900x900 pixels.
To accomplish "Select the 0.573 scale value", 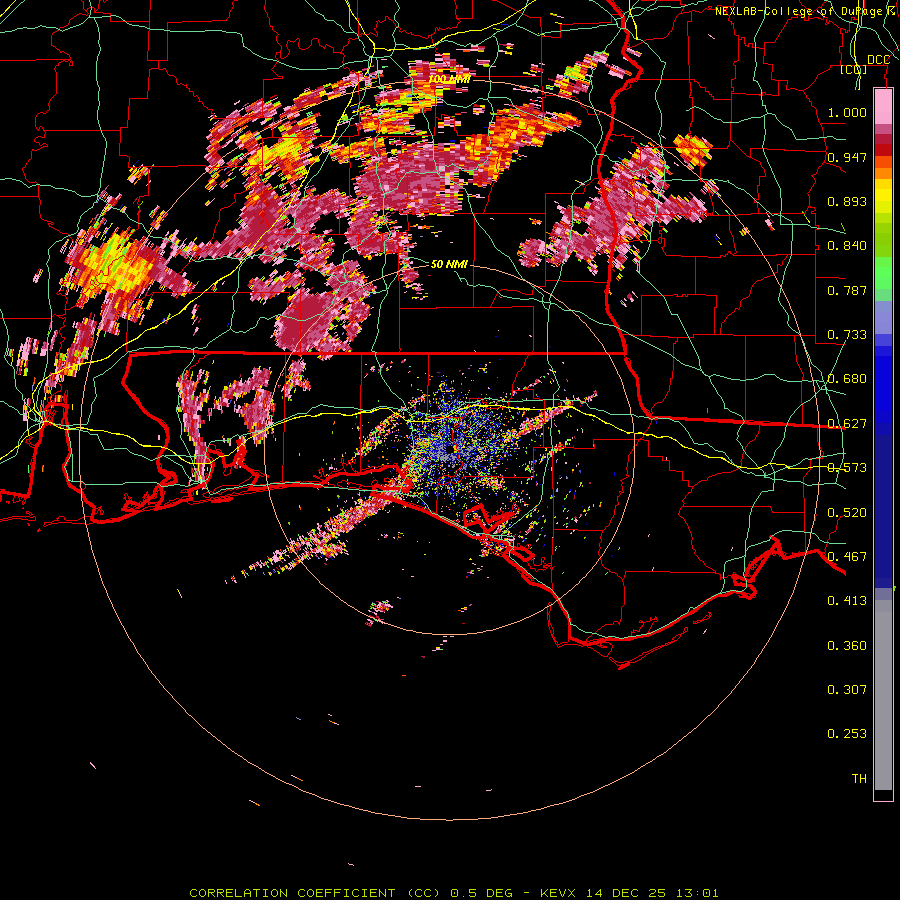I will (x=847, y=468).
